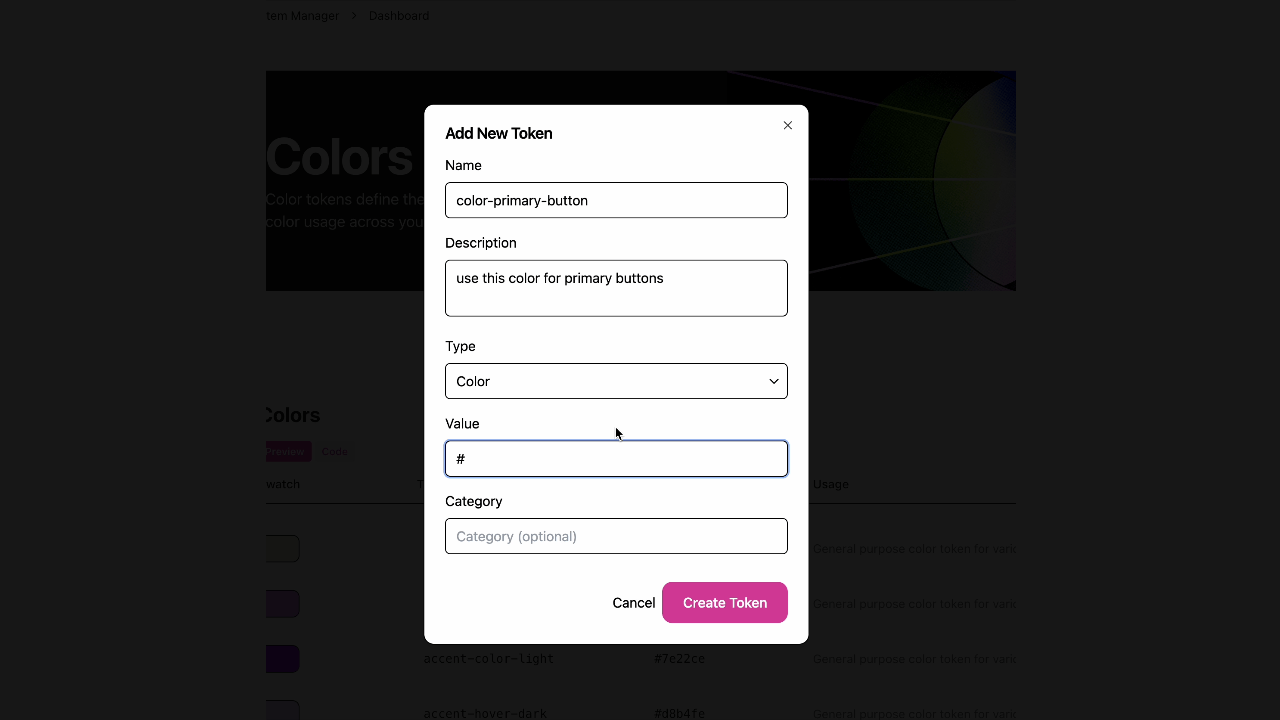
Task: Switch to the Preview tab
Action: point(287,452)
